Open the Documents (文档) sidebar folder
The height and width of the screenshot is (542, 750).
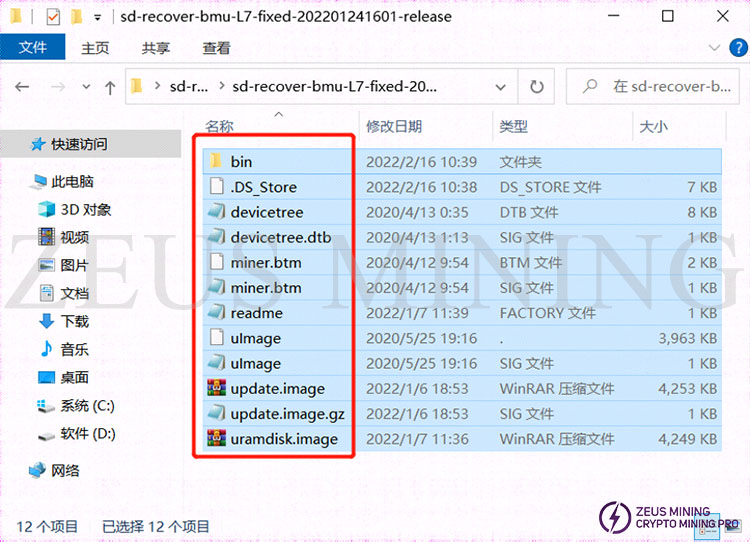[x=64, y=293]
